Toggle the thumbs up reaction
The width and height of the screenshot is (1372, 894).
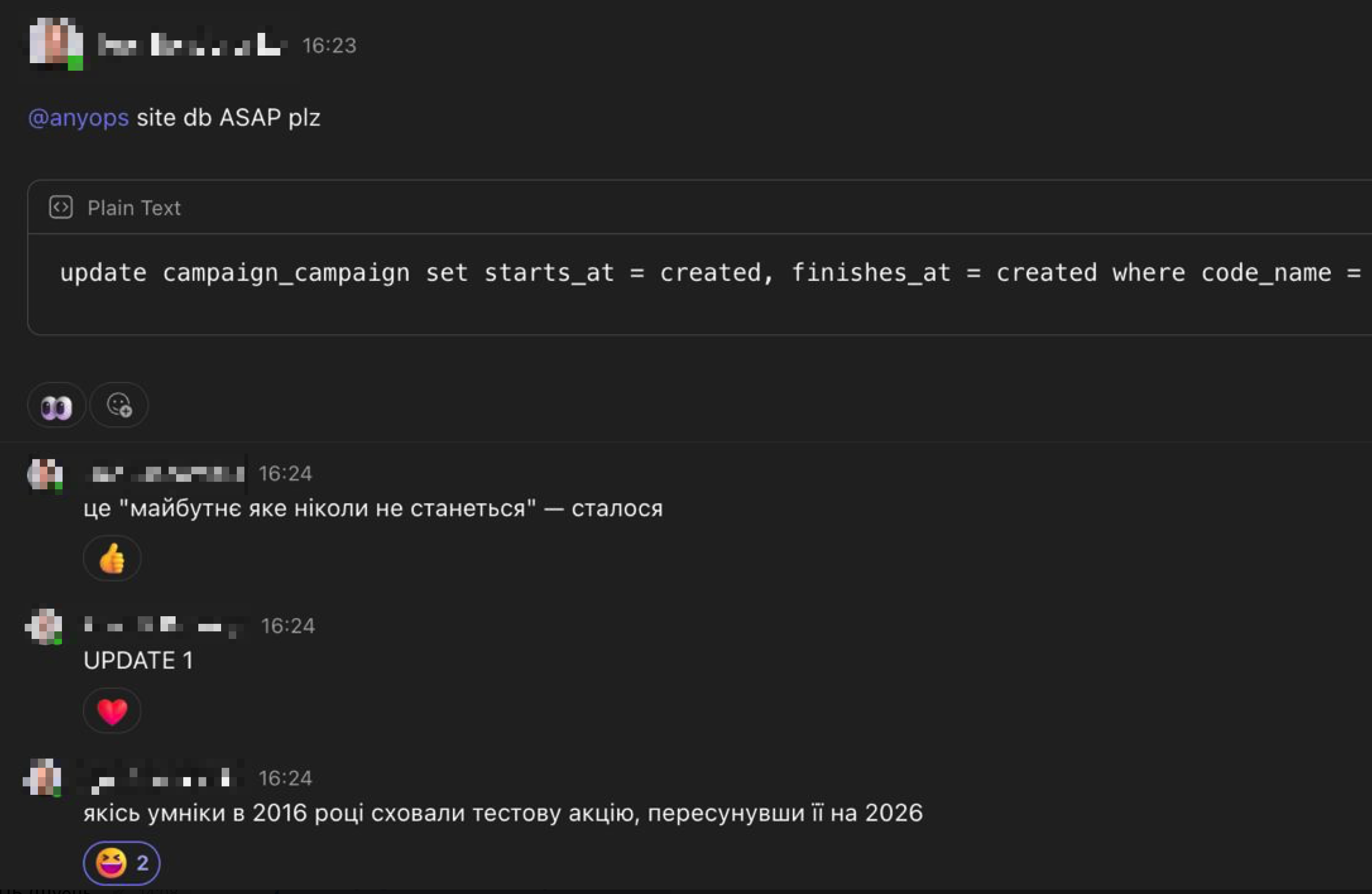point(112,559)
